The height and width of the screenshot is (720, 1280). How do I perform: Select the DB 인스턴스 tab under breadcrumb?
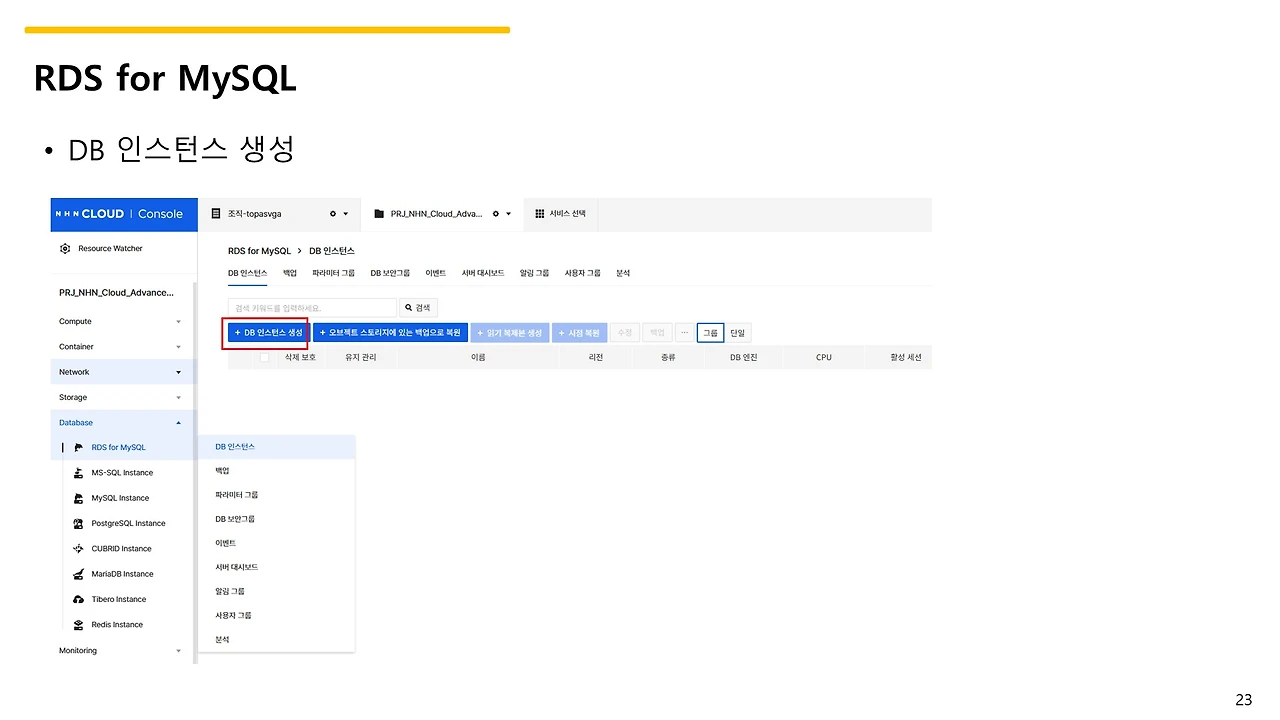(x=247, y=273)
